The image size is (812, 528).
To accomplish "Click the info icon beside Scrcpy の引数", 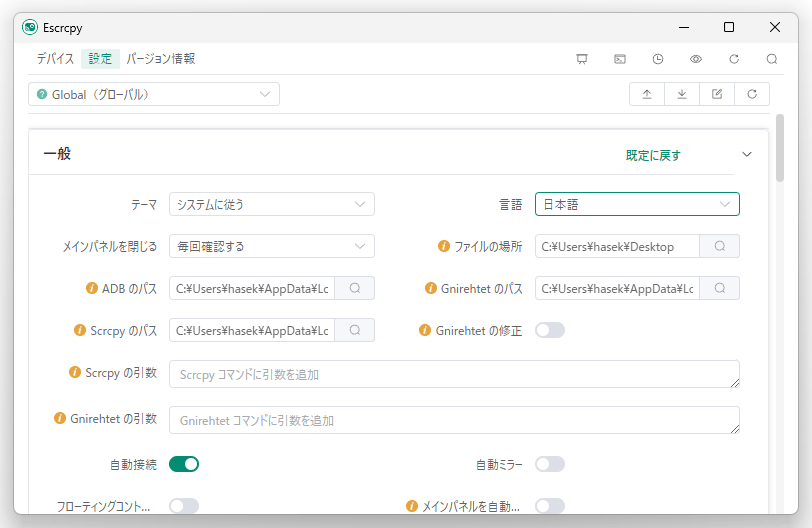I will tap(74, 372).
